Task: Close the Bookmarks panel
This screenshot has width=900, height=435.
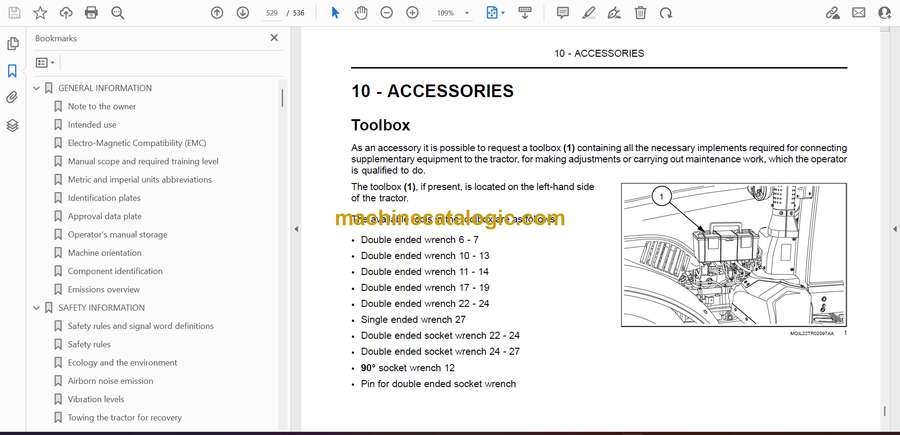Action: coord(274,38)
